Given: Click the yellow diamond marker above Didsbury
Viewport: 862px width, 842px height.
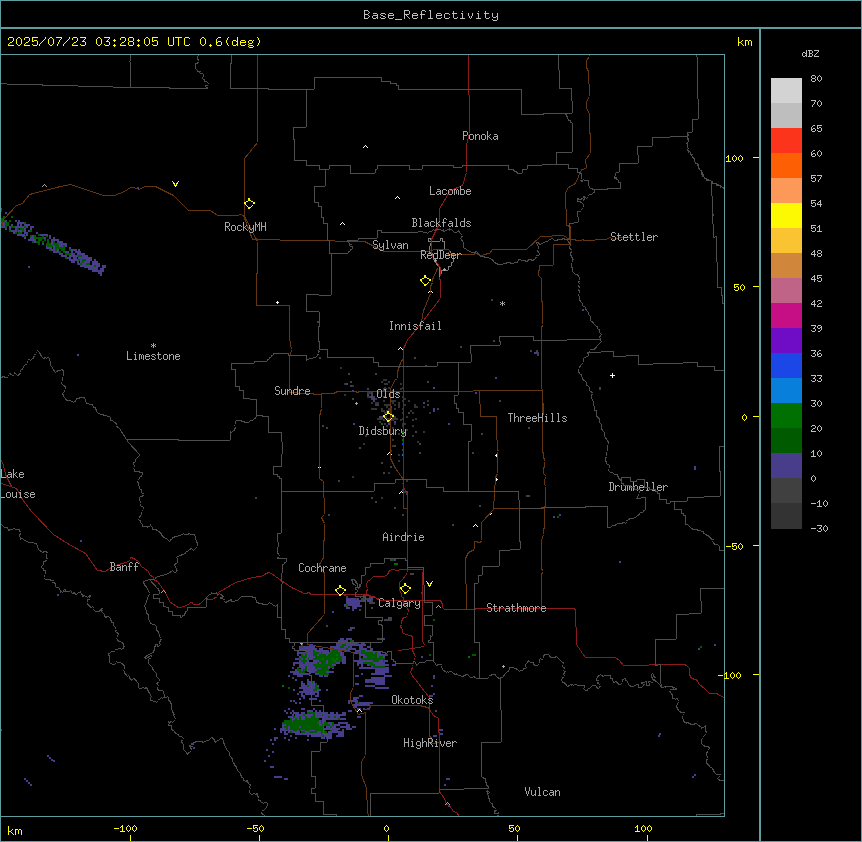Looking at the screenshot, I should pyautogui.click(x=388, y=417).
